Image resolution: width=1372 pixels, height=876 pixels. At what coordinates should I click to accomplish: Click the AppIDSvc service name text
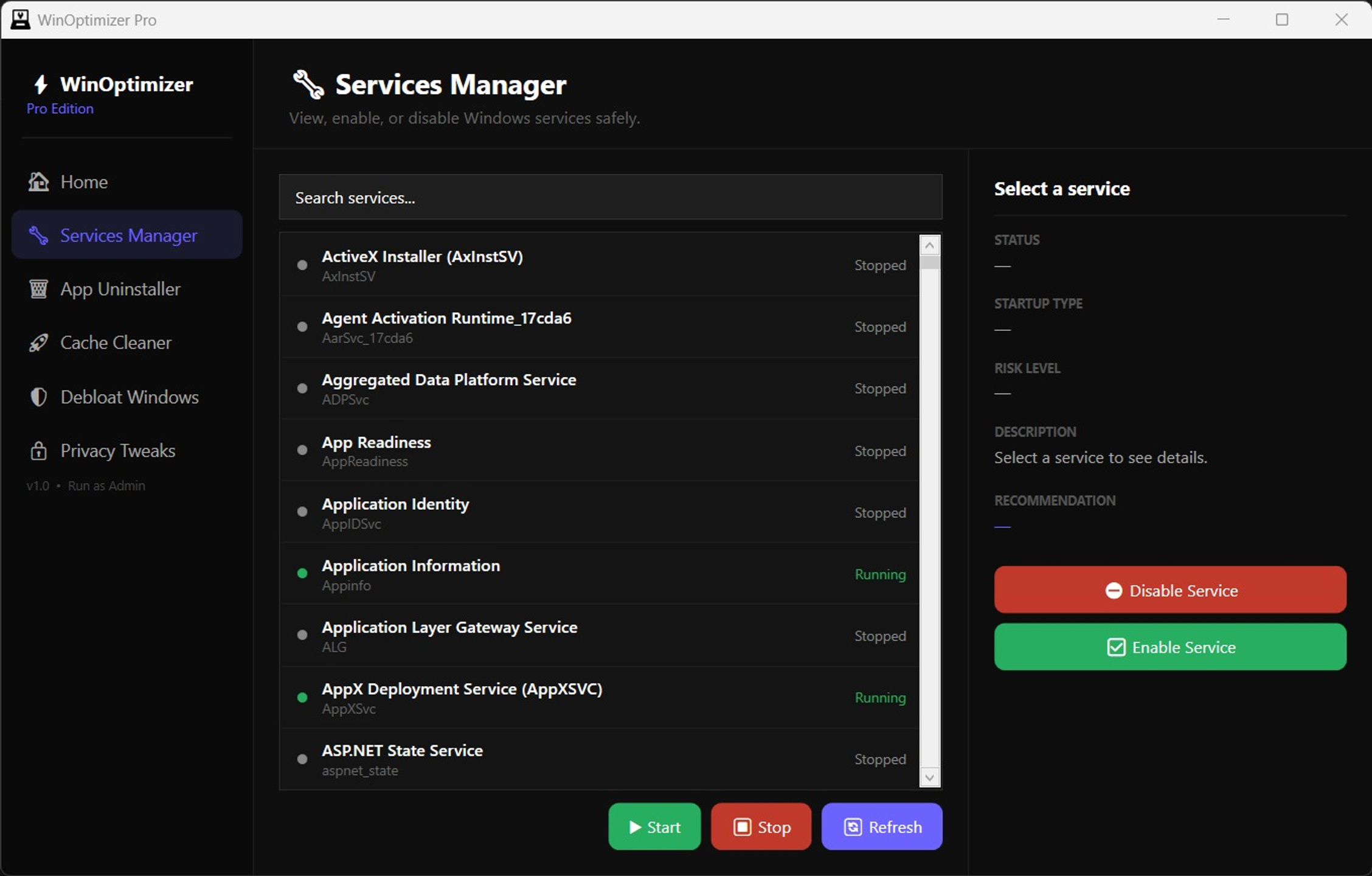[x=352, y=524]
